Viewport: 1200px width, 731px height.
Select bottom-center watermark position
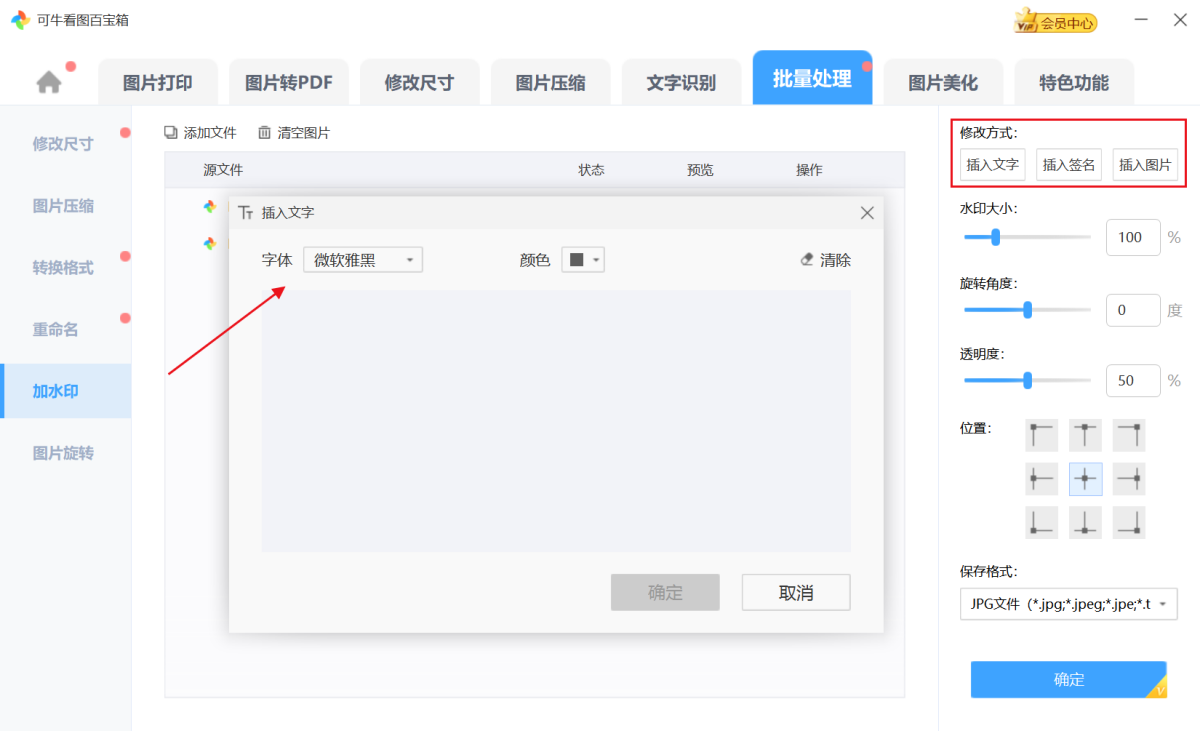(1085, 523)
